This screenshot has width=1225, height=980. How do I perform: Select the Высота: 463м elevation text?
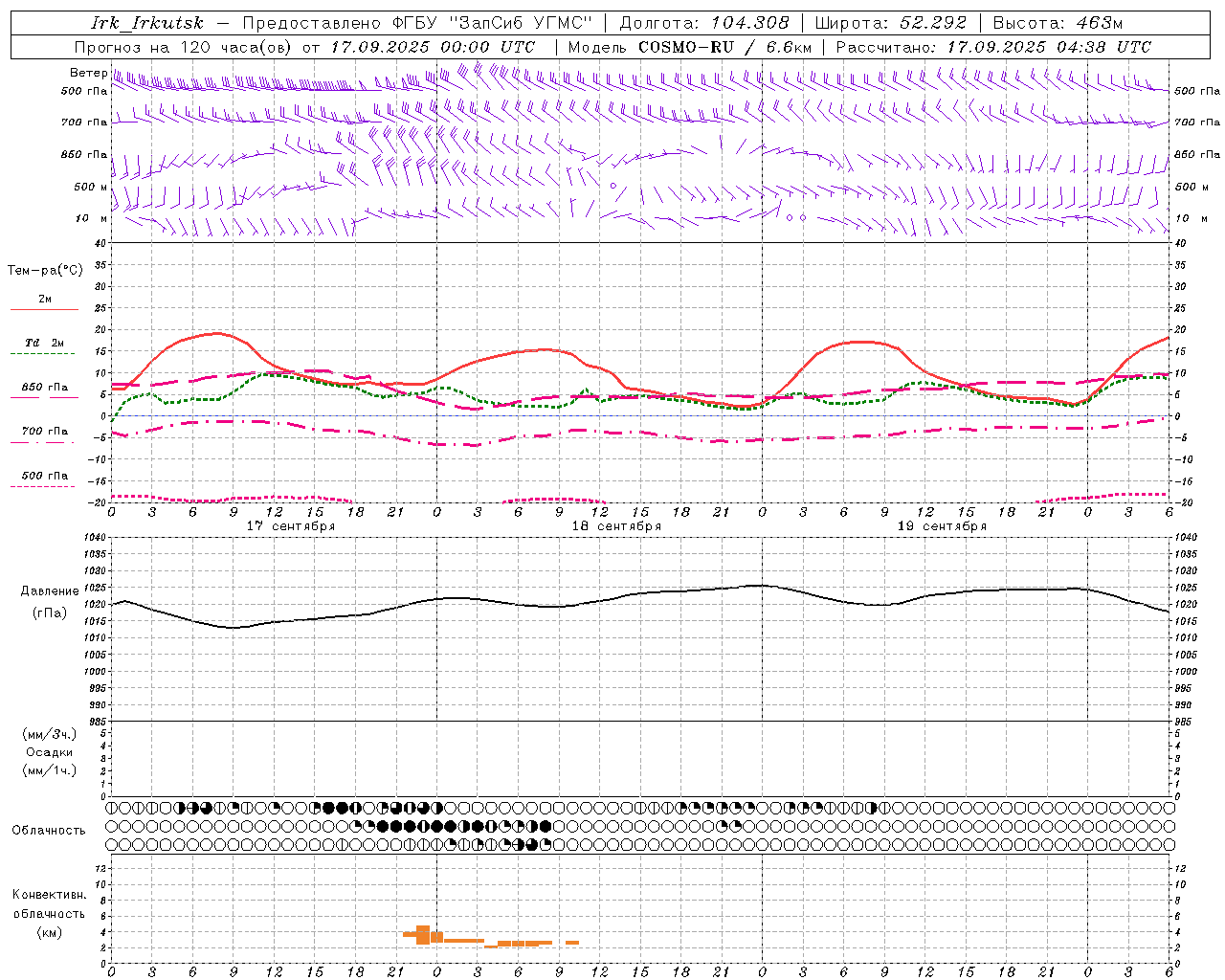coord(1058,23)
